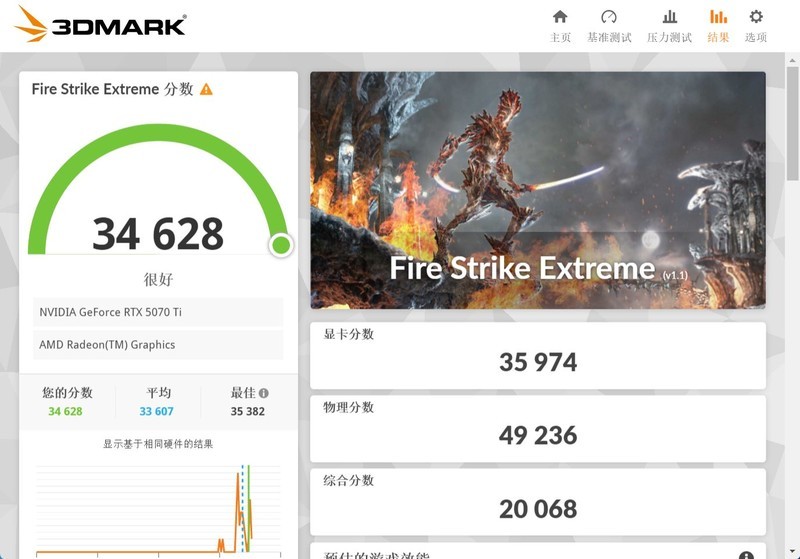Image resolution: width=800 pixels, height=559 pixels.
Task: Click the average score 33 607
Action: point(157,411)
